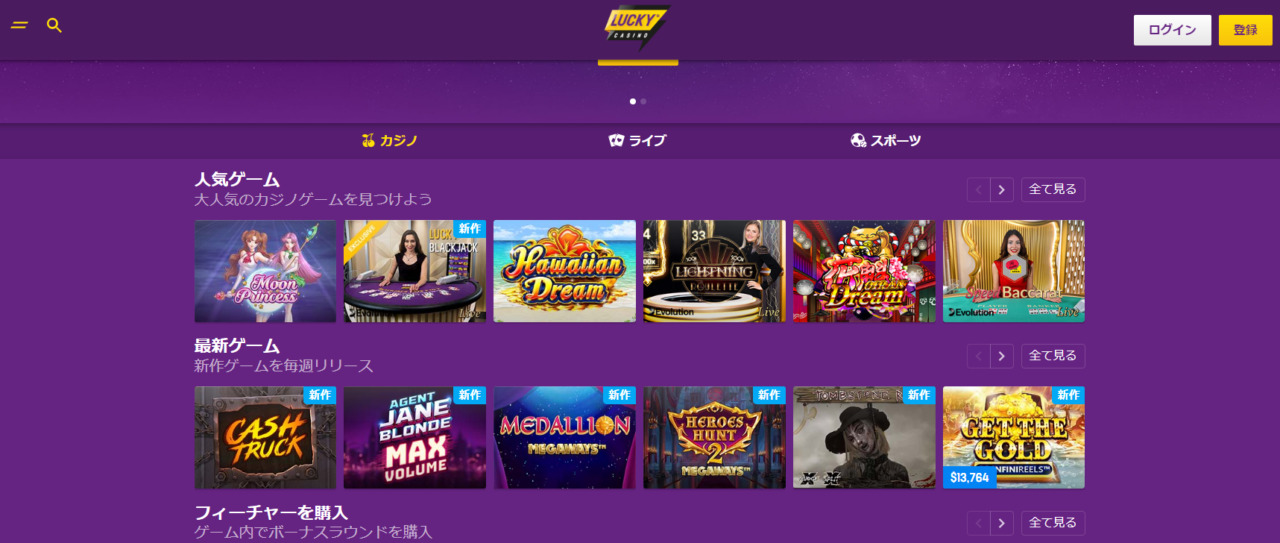Image resolution: width=1280 pixels, height=543 pixels.
Task: Open the Cash Truck game thumbnail
Action: pyautogui.click(x=265, y=437)
